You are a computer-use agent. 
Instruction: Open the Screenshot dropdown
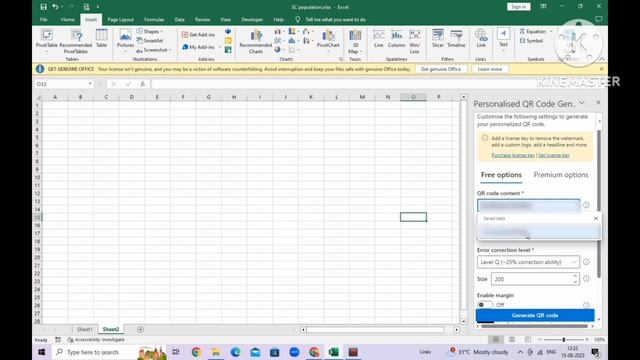pos(154,50)
